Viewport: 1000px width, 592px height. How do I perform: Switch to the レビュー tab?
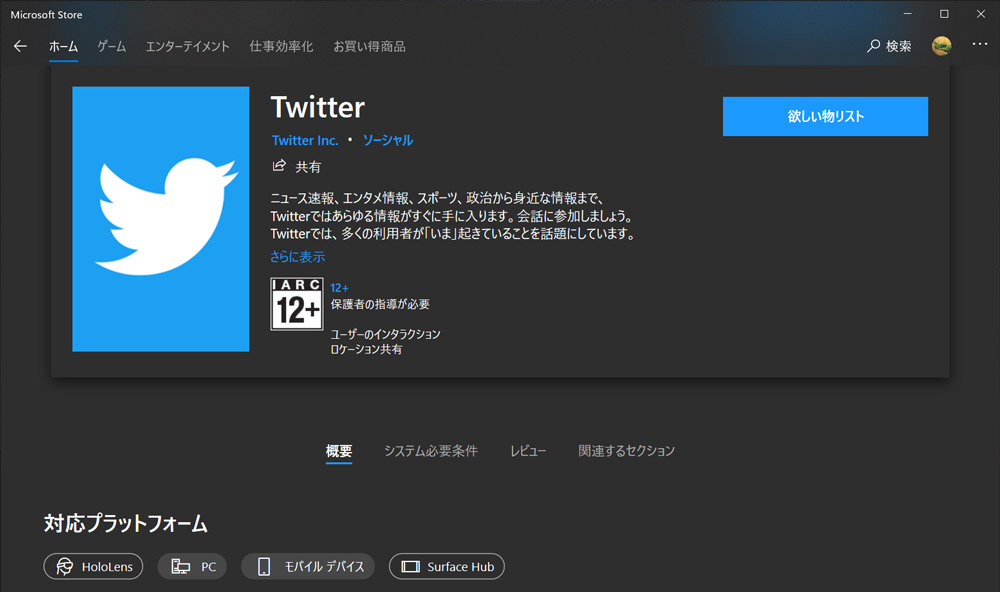[x=528, y=451]
